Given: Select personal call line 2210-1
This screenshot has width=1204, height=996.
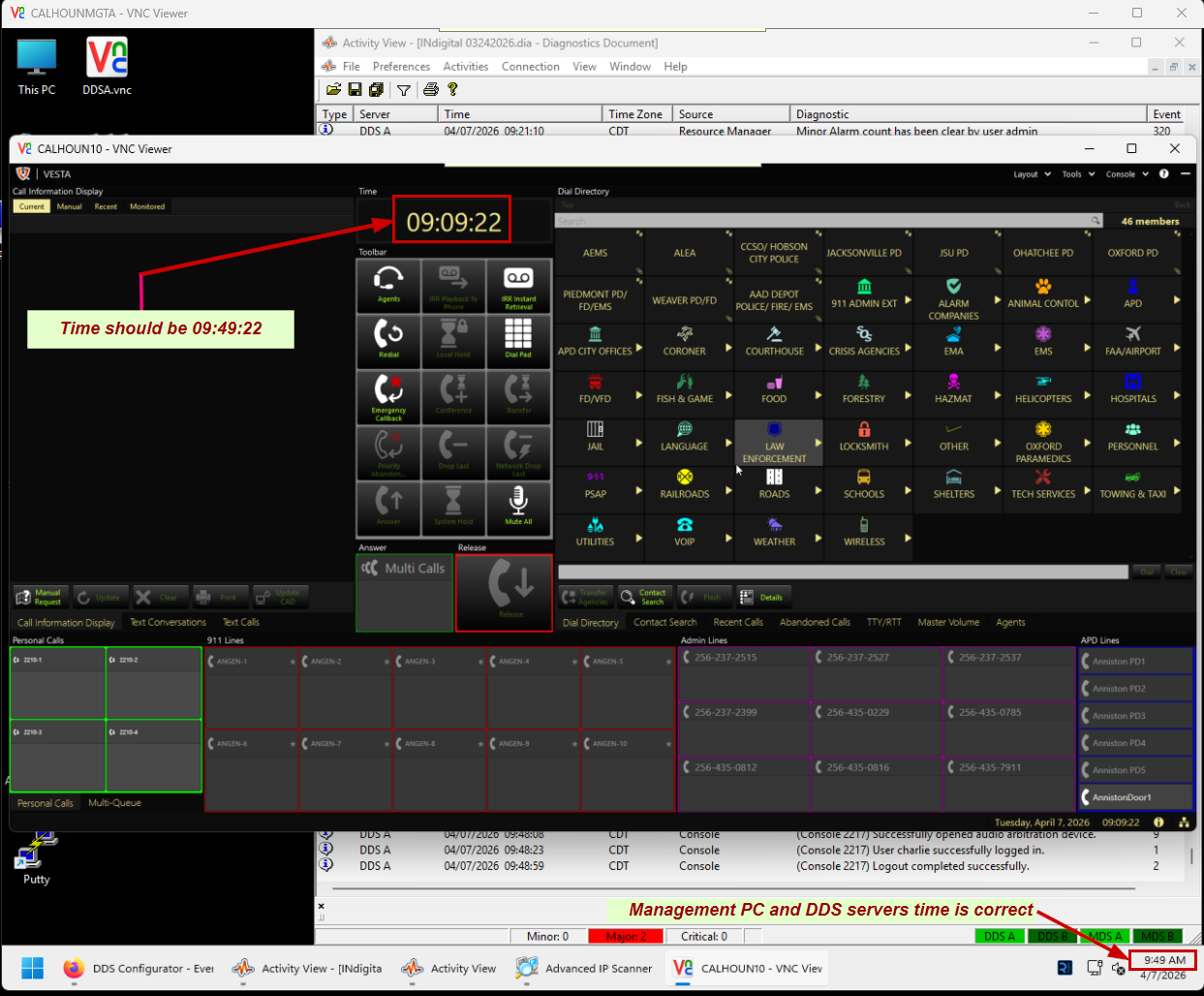Looking at the screenshot, I should pos(57,683).
